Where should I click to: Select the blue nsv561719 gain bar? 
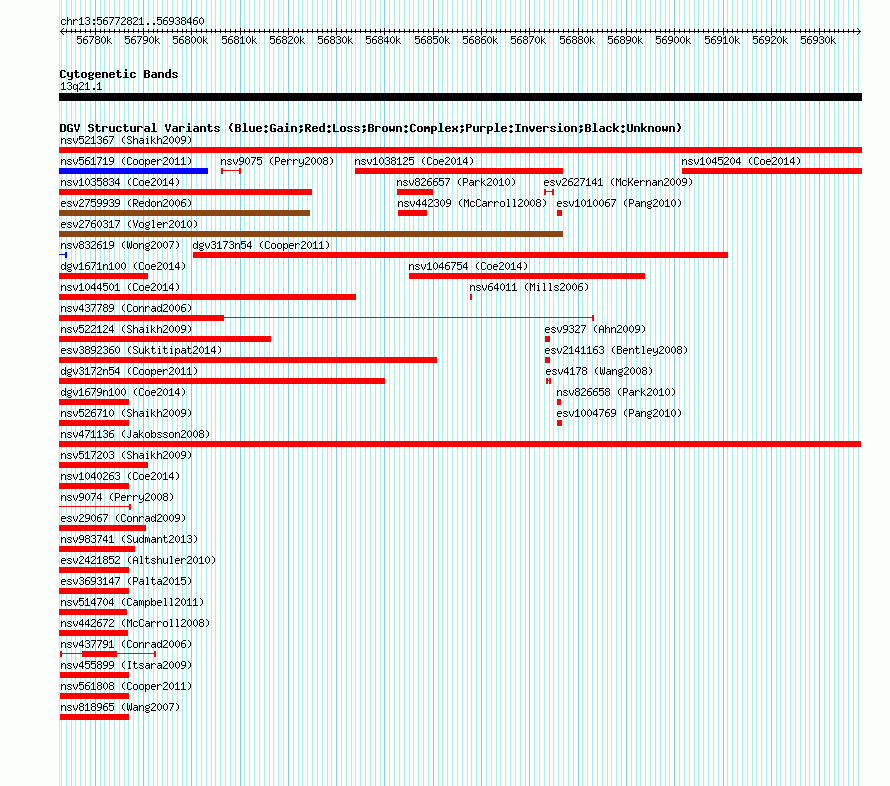133,171
